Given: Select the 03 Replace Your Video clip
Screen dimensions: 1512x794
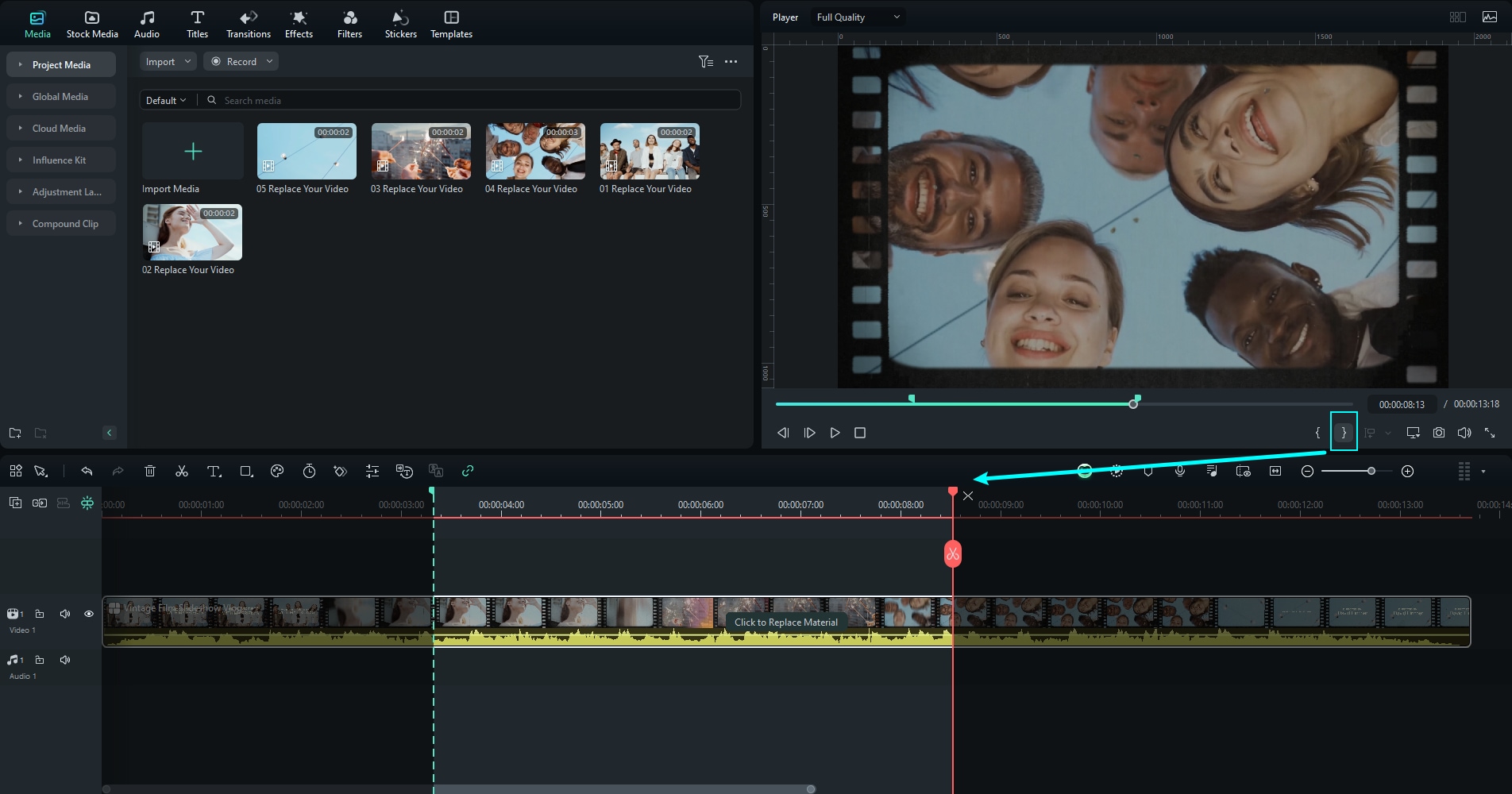Looking at the screenshot, I should (421, 151).
